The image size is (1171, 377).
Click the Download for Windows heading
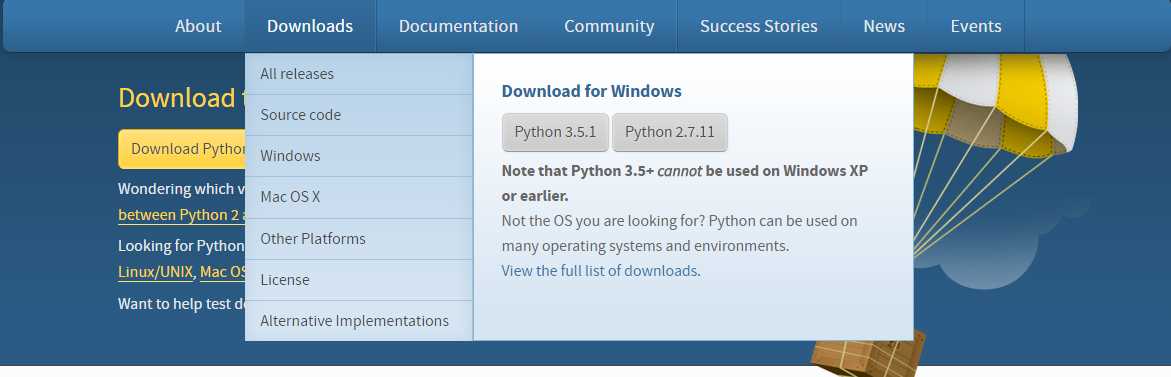(591, 91)
